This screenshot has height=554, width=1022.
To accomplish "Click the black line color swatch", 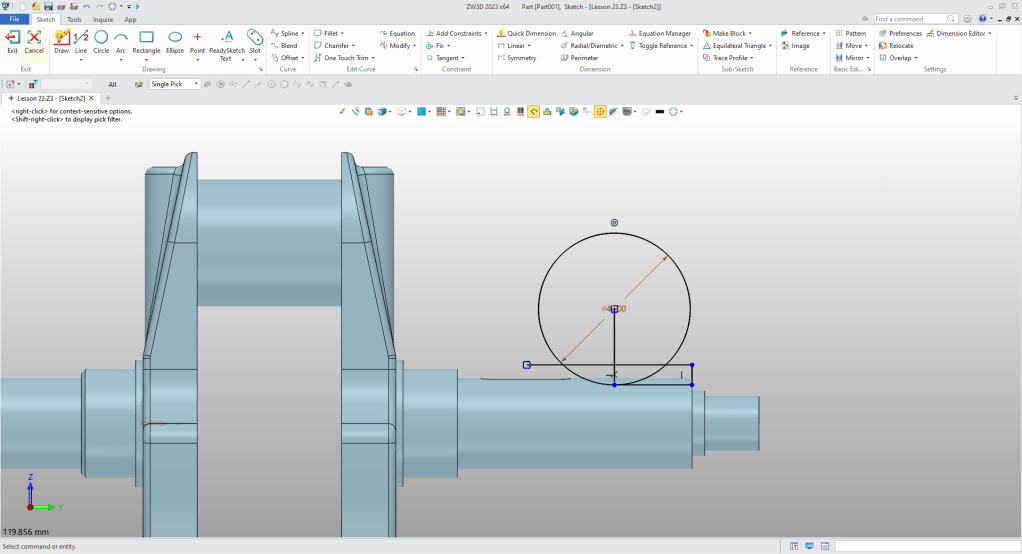I will click(660, 111).
